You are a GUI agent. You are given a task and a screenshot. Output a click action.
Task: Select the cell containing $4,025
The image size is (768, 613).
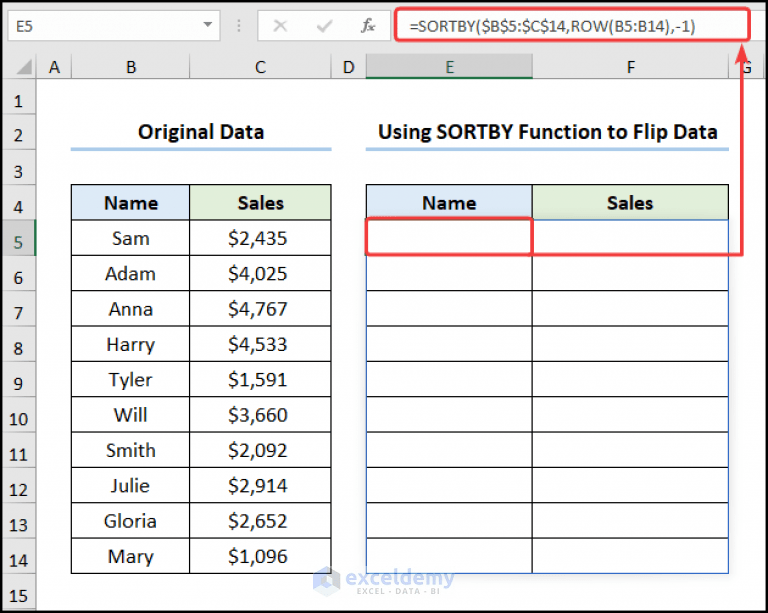[x=260, y=273]
